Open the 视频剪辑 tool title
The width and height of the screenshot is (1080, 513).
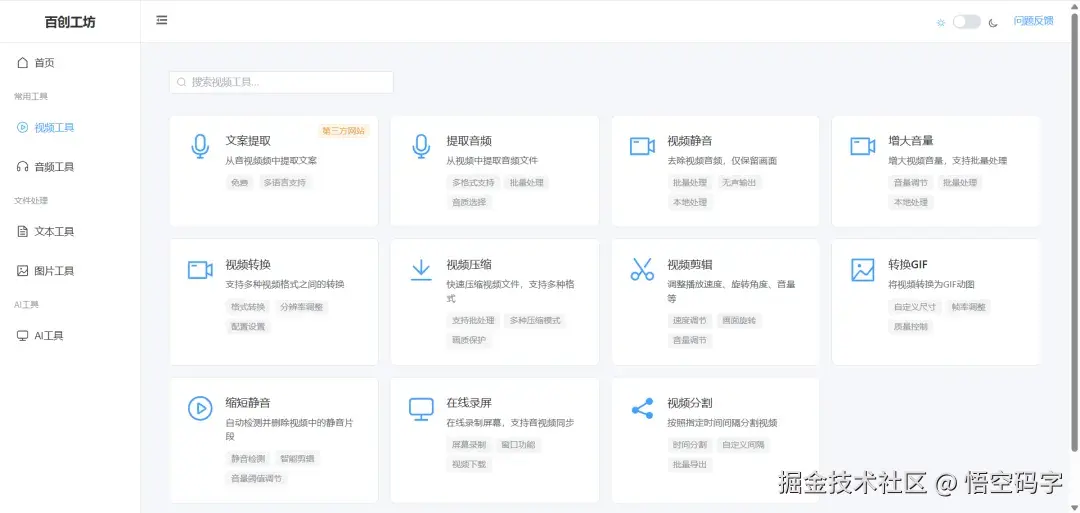(689, 264)
